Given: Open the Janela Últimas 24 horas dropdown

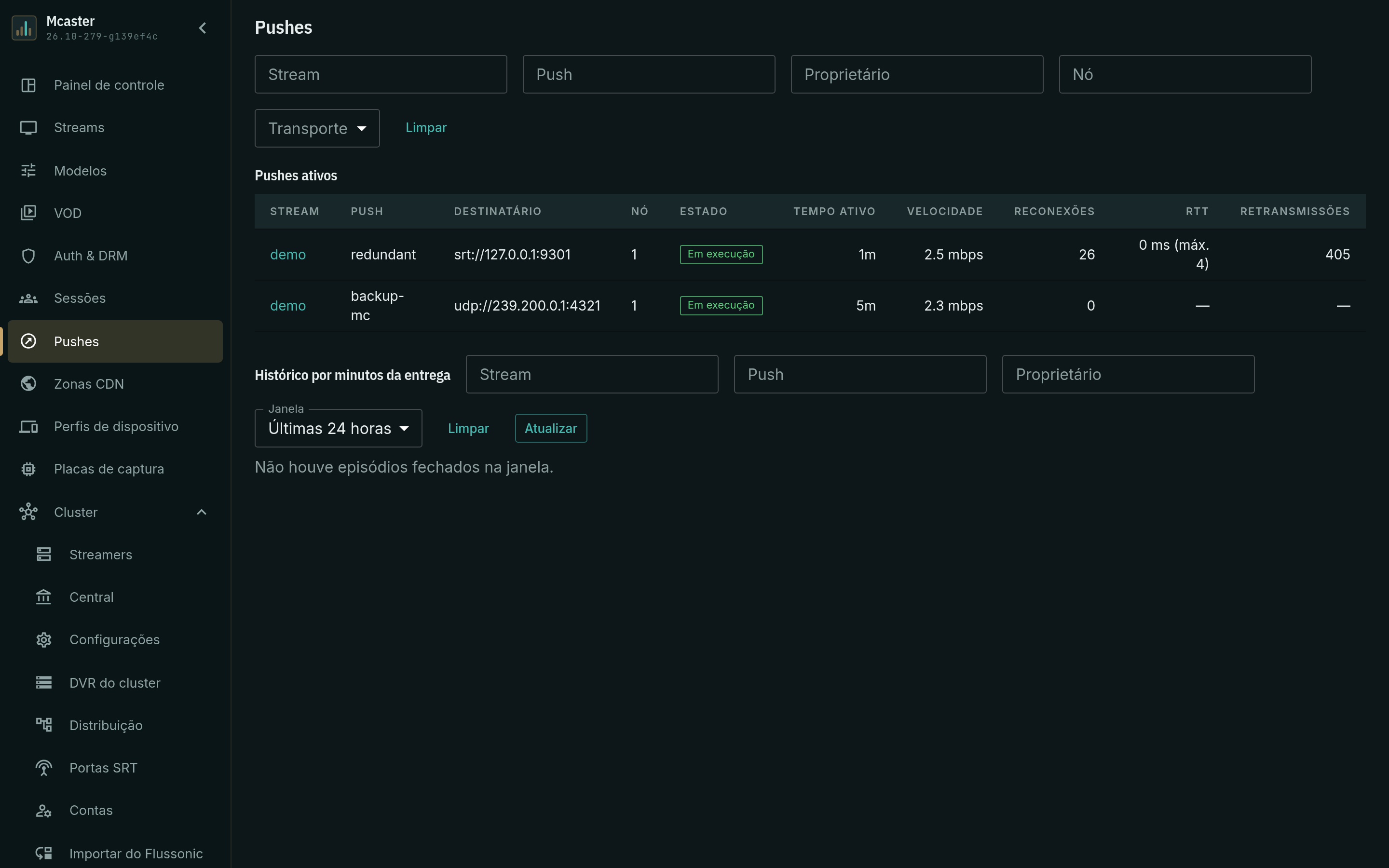Looking at the screenshot, I should pyautogui.click(x=338, y=428).
